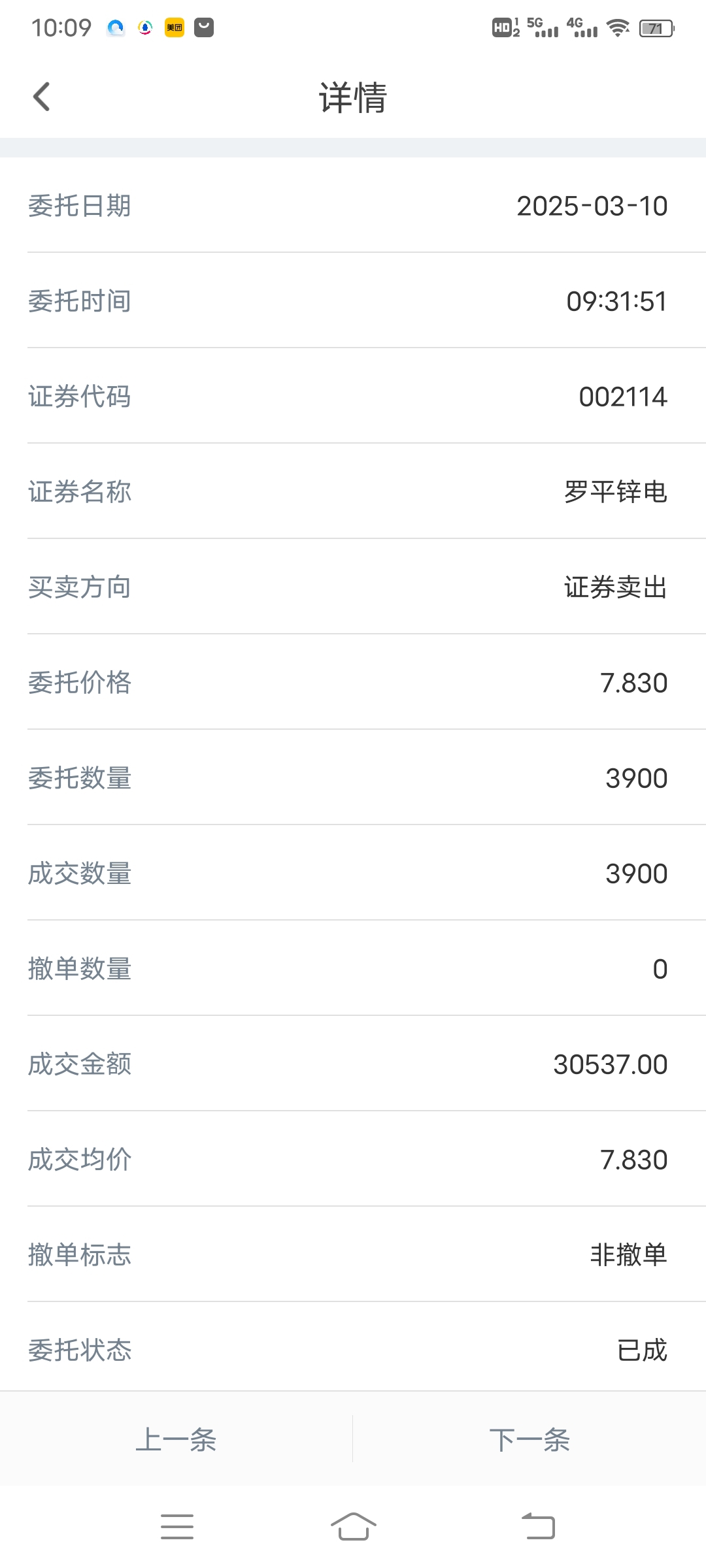Tap the clock time in status bar
This screenshot has height=1568, width=706.
(x=61, y=28)
